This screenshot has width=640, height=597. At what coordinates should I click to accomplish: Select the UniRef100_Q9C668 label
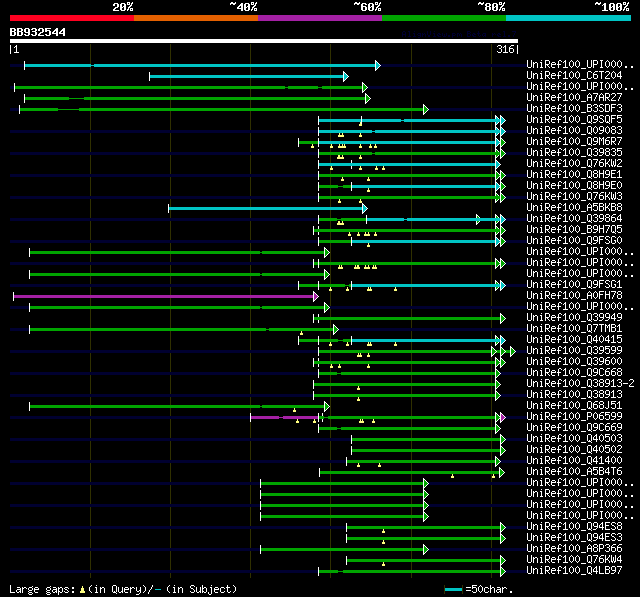(574, 373)
